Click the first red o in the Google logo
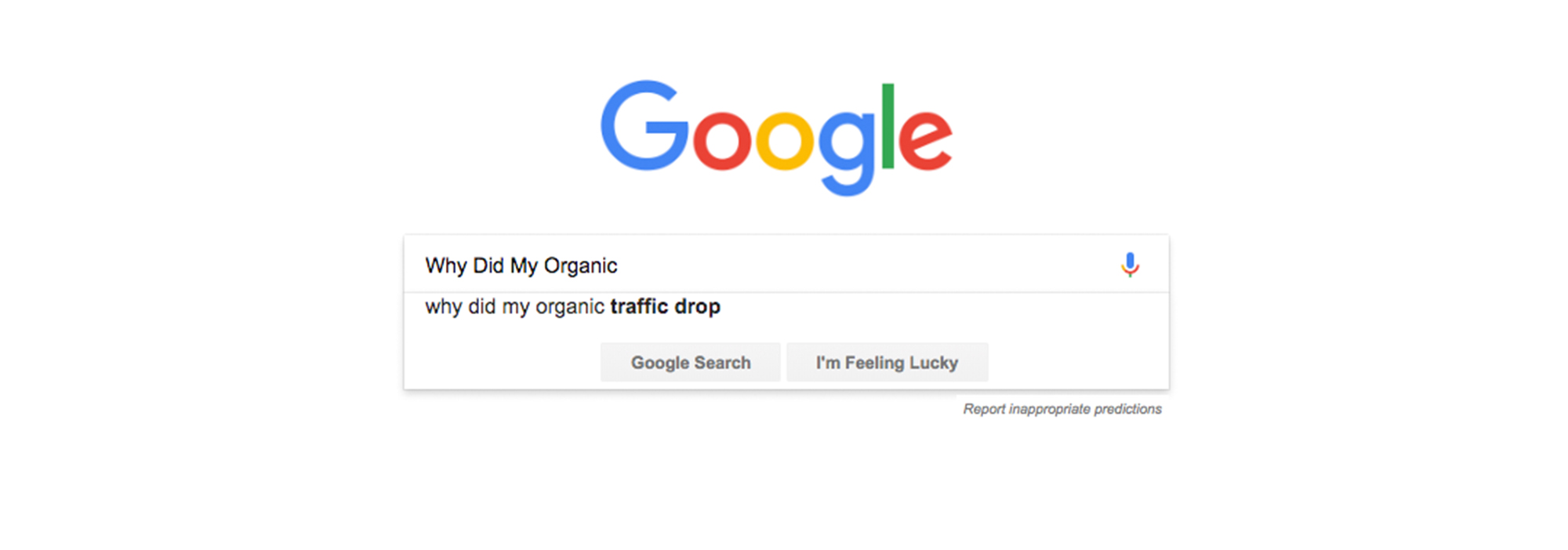The width and height of the screenshot is (1568, 550). 723,141
